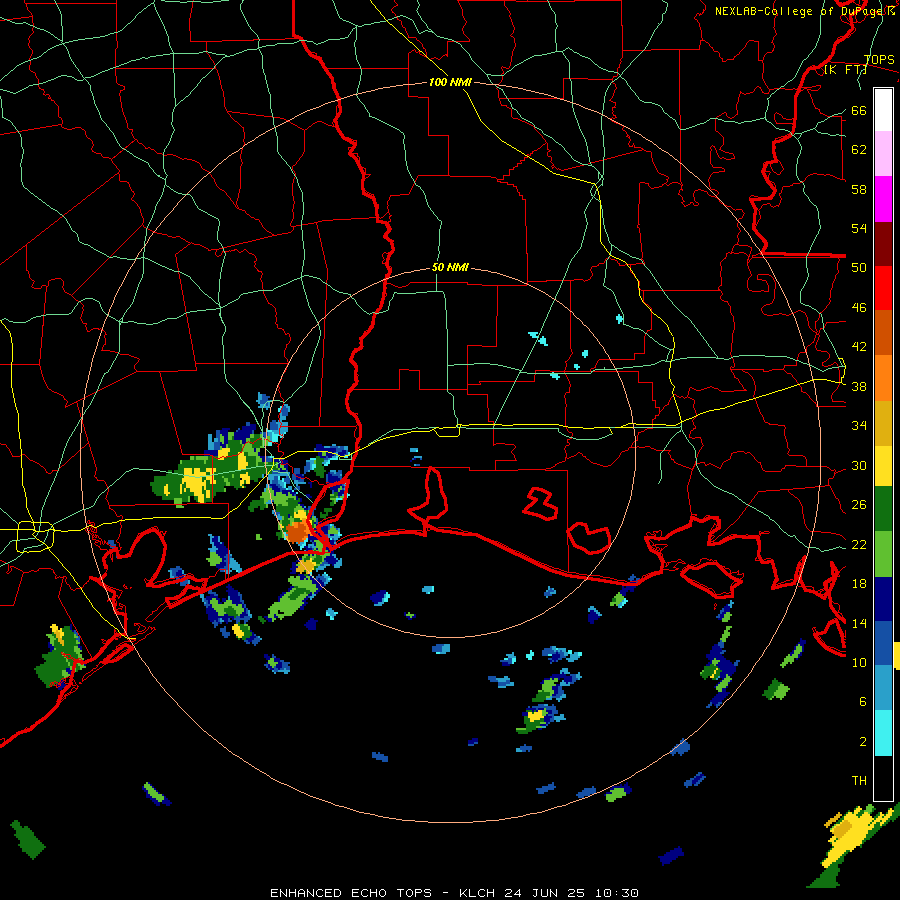This screenshot has height=900, width=900.
Task: Click the '50 NMI' range ring label
Action: (x=450, y=267)
